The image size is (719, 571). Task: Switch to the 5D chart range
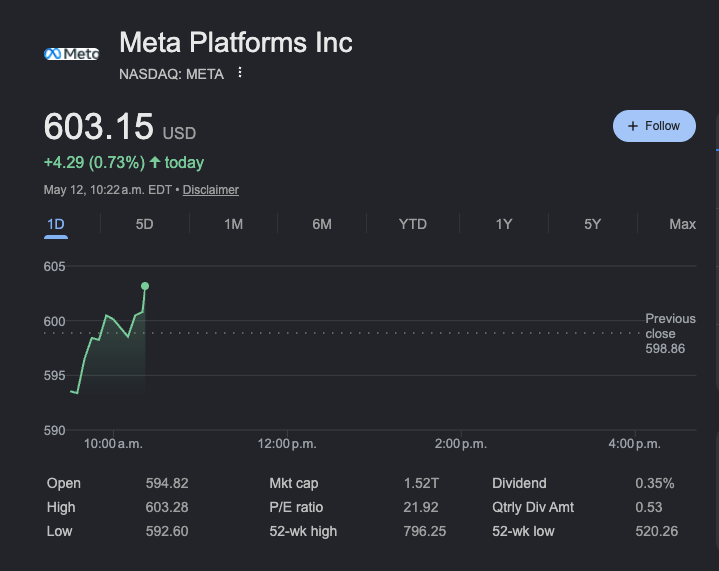(144, 224)
